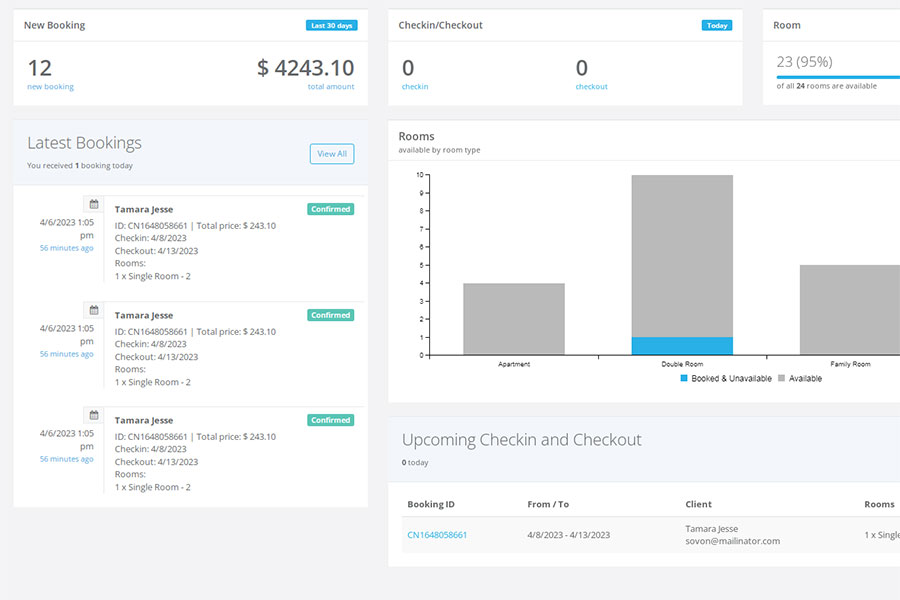Open the 'new booking' link under 12
Screen dimensions: 900x600
click(50, 87)
